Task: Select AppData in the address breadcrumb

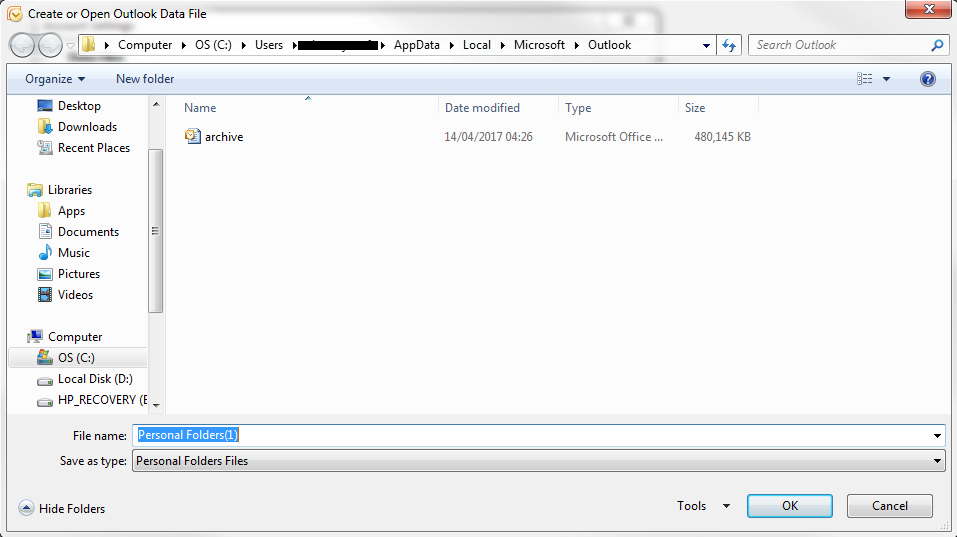Action: click(x=417, y=45)
